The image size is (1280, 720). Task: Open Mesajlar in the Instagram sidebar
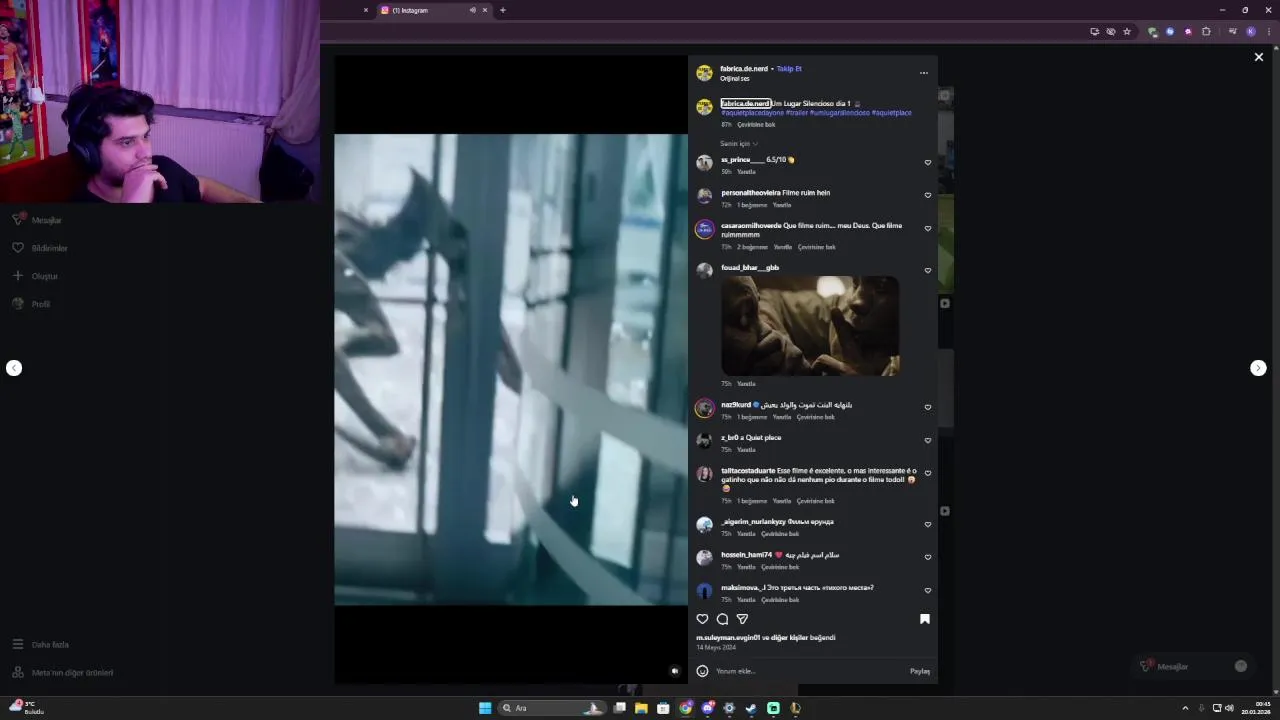coord(37,220)
